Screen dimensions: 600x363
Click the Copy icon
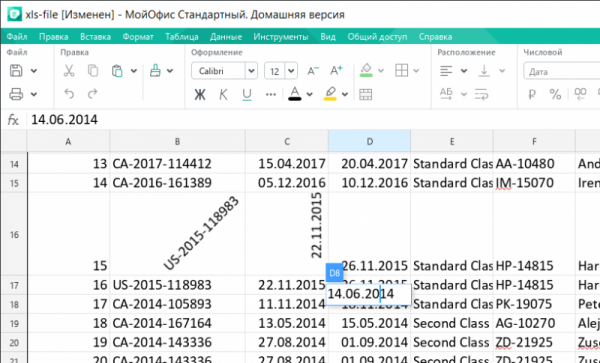pyautogui.click(x=93, y=71)
